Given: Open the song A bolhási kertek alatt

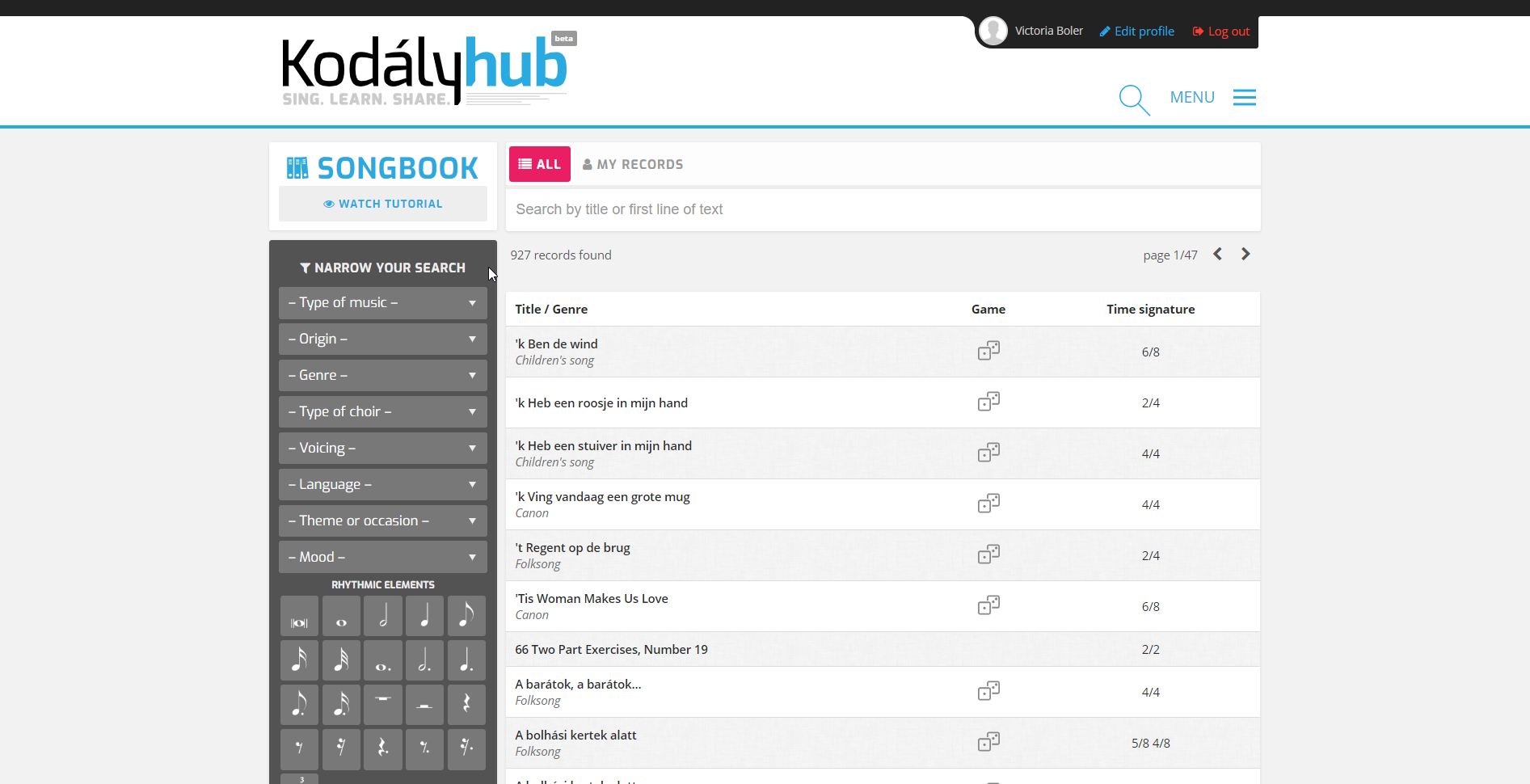Looking at the screenshot, I should [x=575, y=736].
